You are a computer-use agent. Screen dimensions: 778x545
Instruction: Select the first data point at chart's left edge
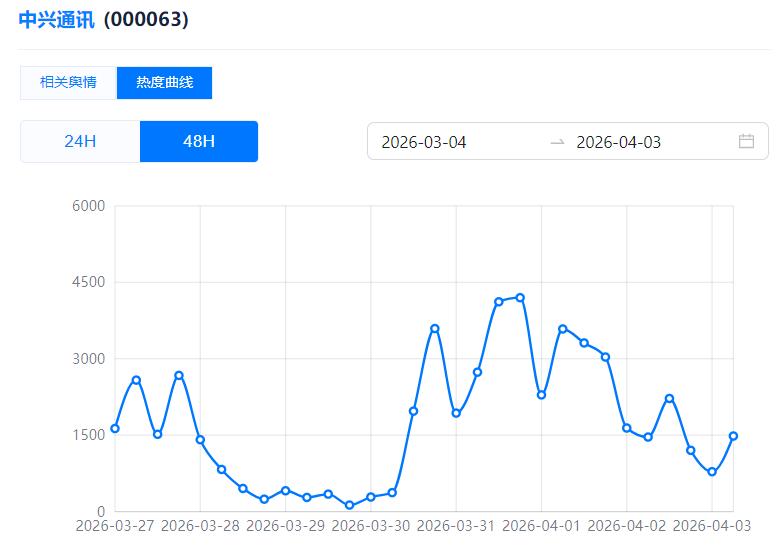coord(115,428)
